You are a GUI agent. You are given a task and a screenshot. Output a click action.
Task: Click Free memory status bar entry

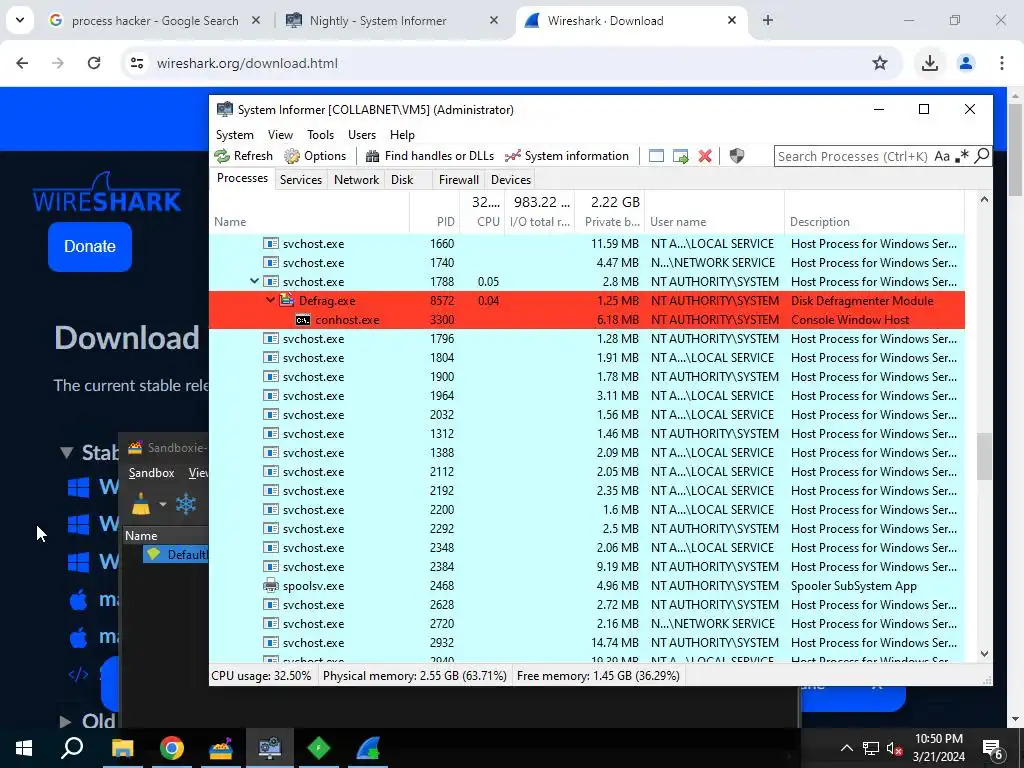click(598, 675)
